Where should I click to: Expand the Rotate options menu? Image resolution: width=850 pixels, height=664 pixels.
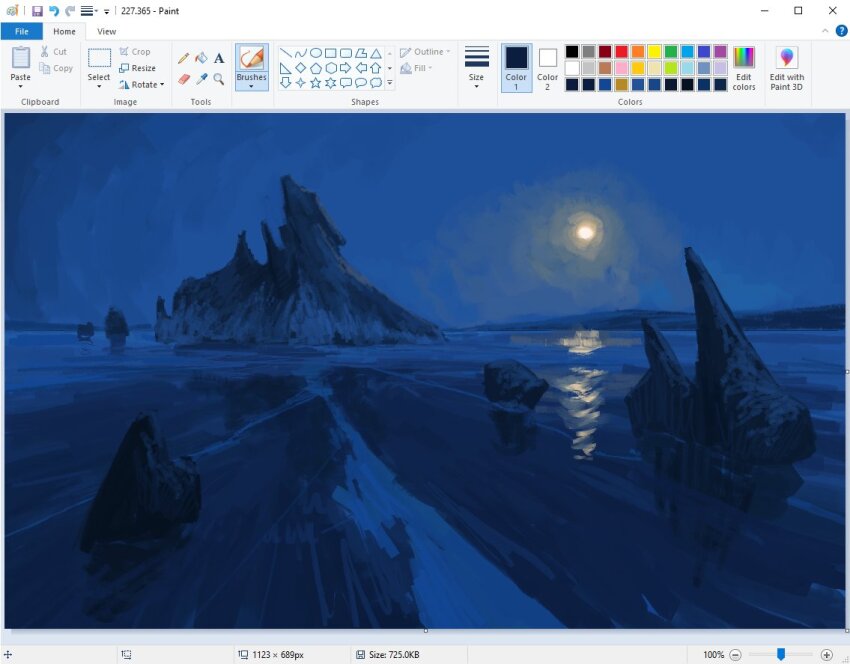tap(141, 85)
